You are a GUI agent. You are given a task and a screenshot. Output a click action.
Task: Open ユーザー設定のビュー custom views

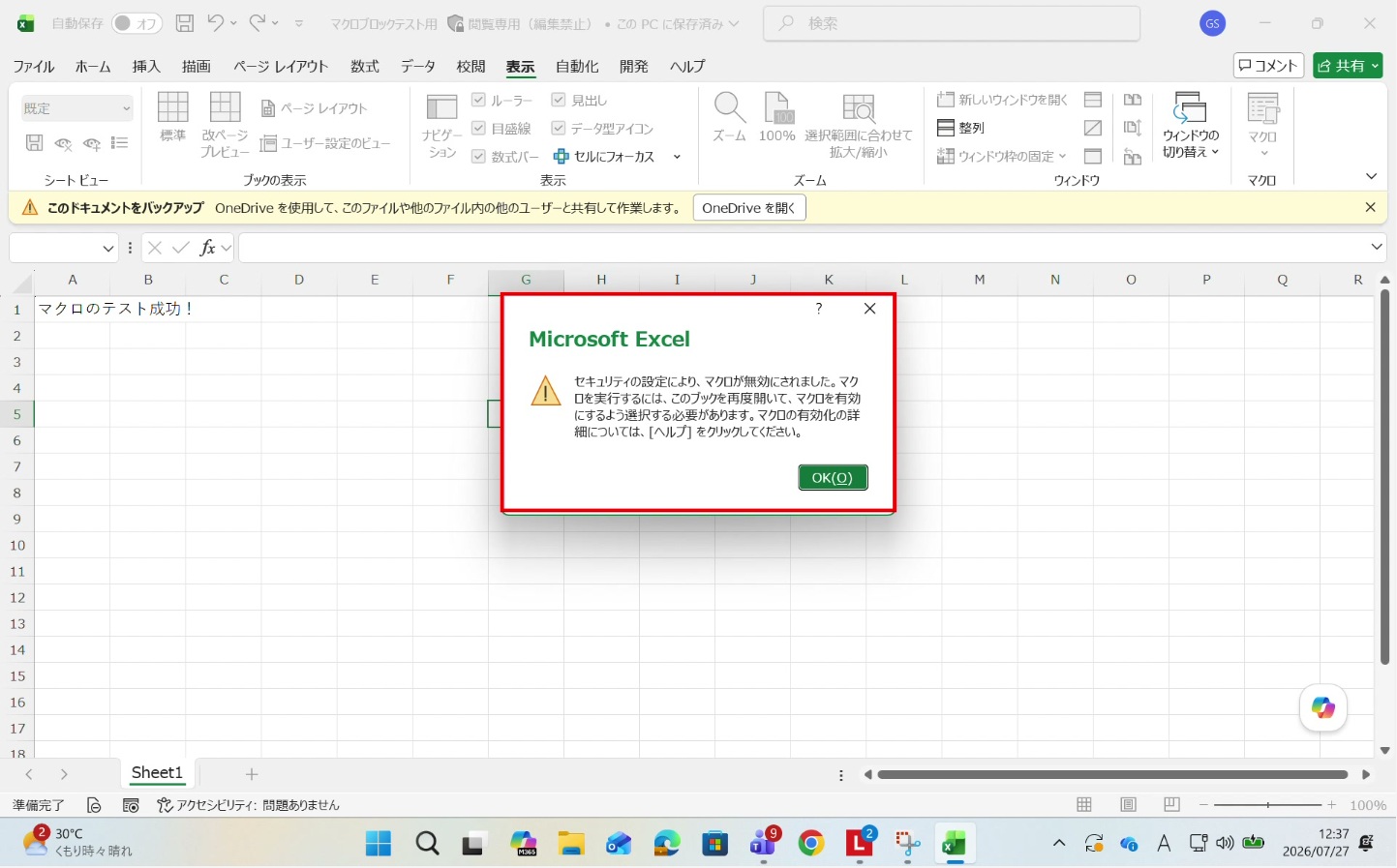[x=325, y=143]
